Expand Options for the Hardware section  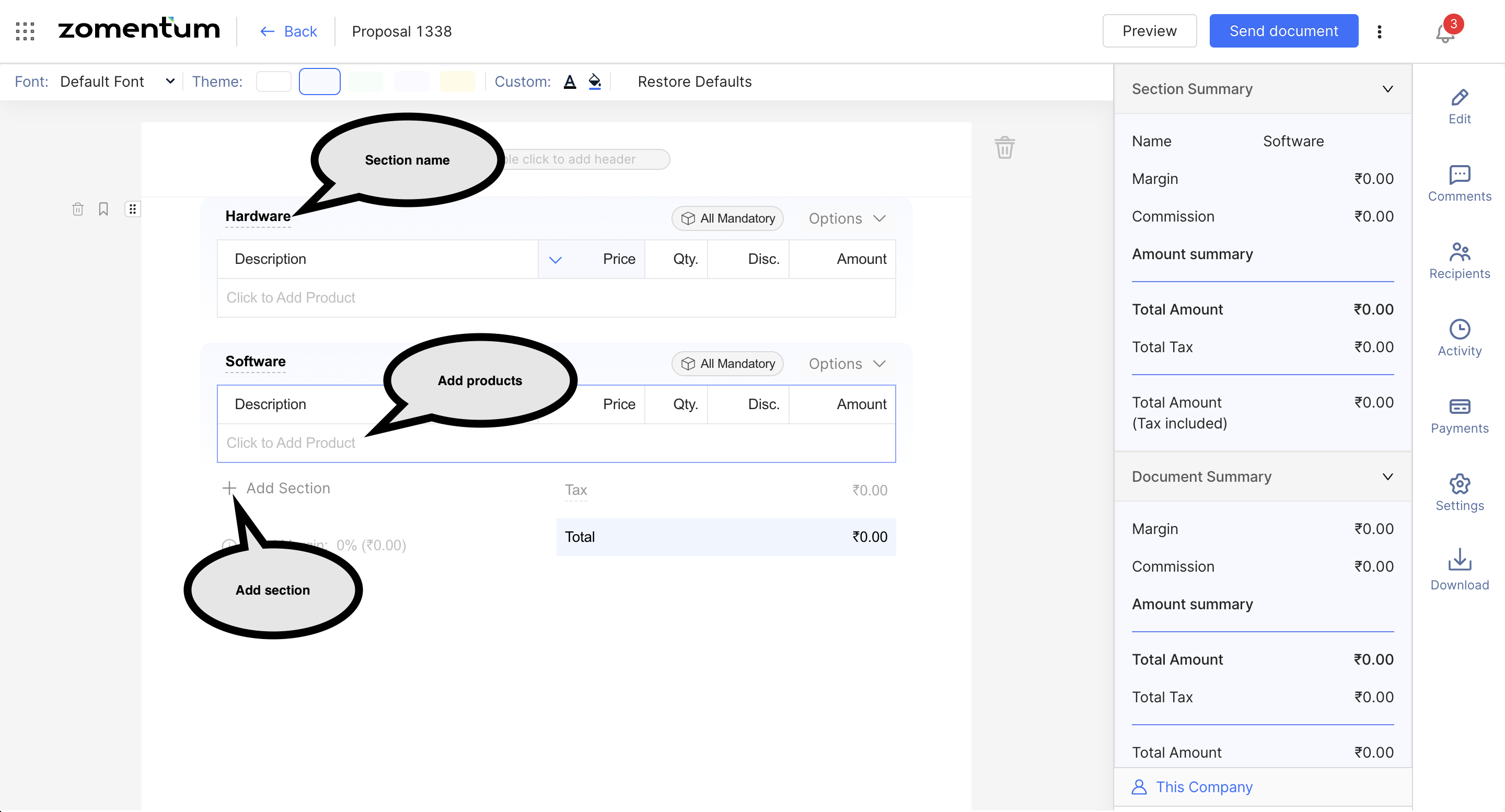click(x=847, y=218)
